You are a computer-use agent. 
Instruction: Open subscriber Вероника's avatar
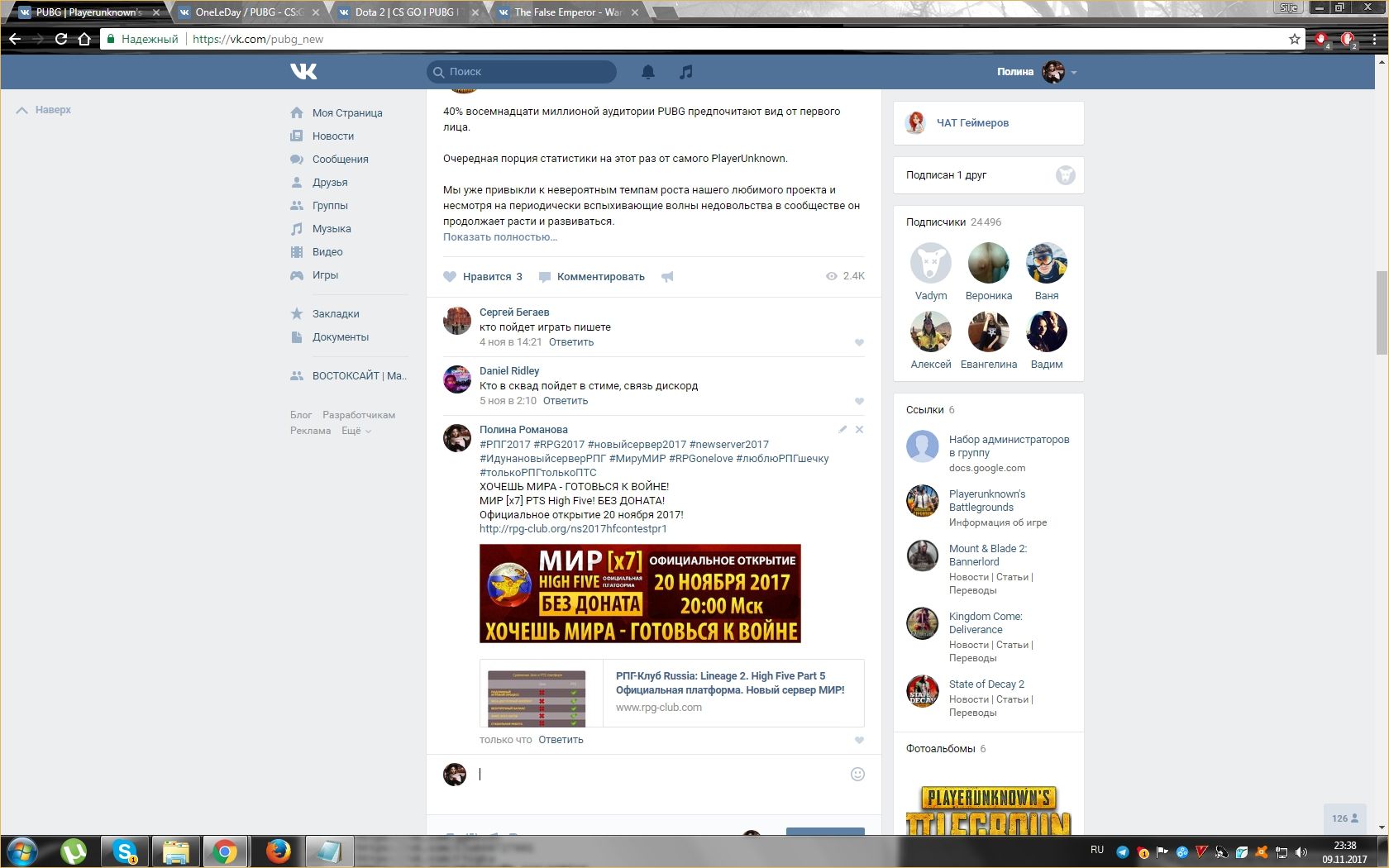[989, 264]
